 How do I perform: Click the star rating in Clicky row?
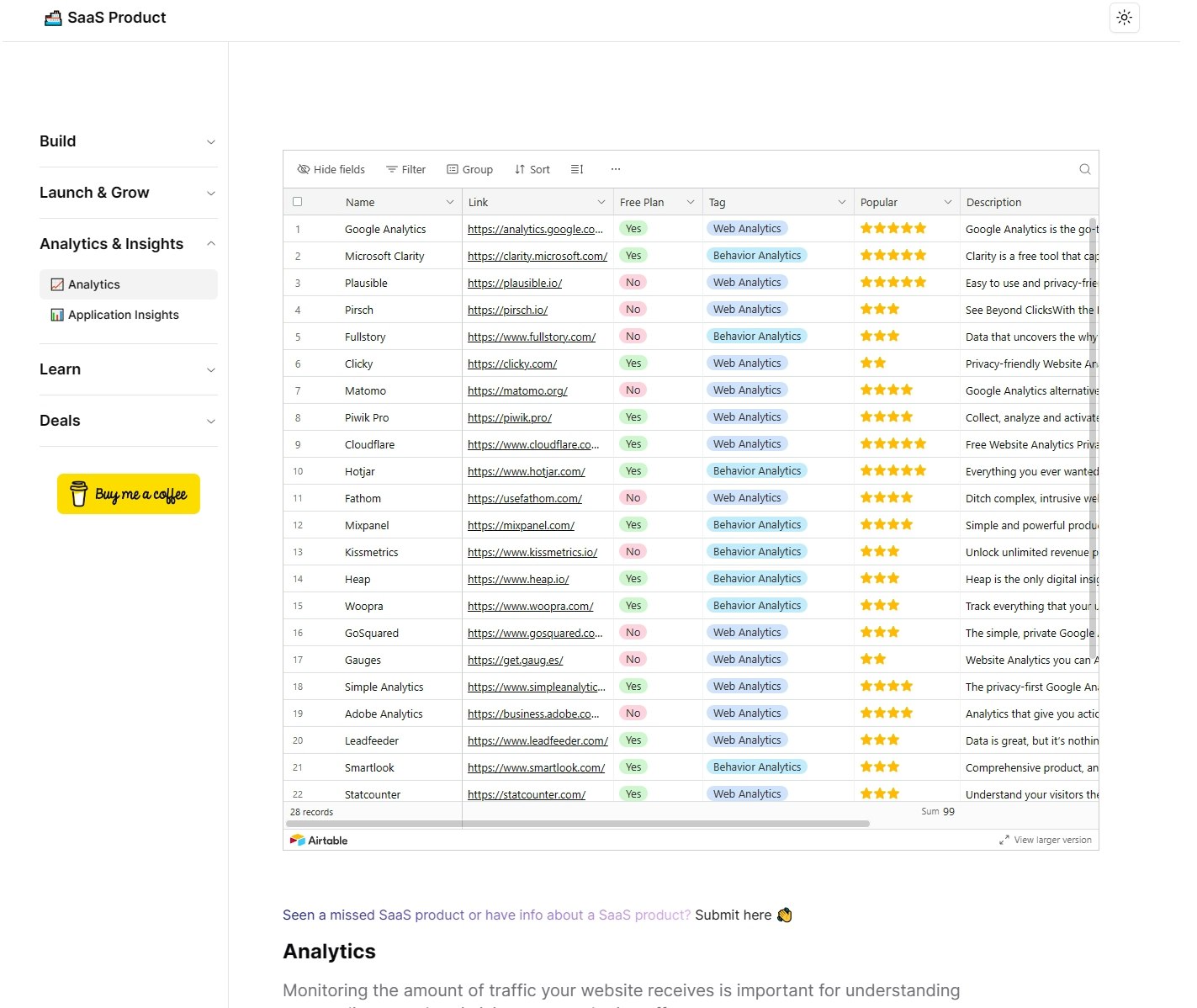coord(873,363)
